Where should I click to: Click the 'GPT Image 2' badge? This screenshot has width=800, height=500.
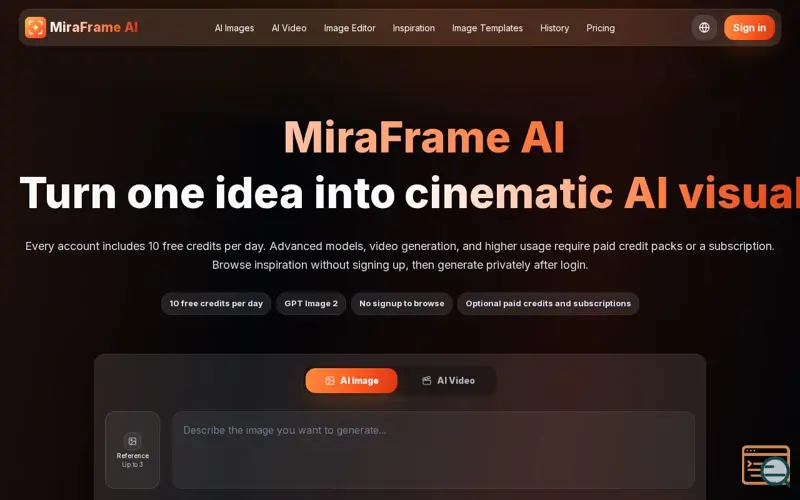click(311, 304)
